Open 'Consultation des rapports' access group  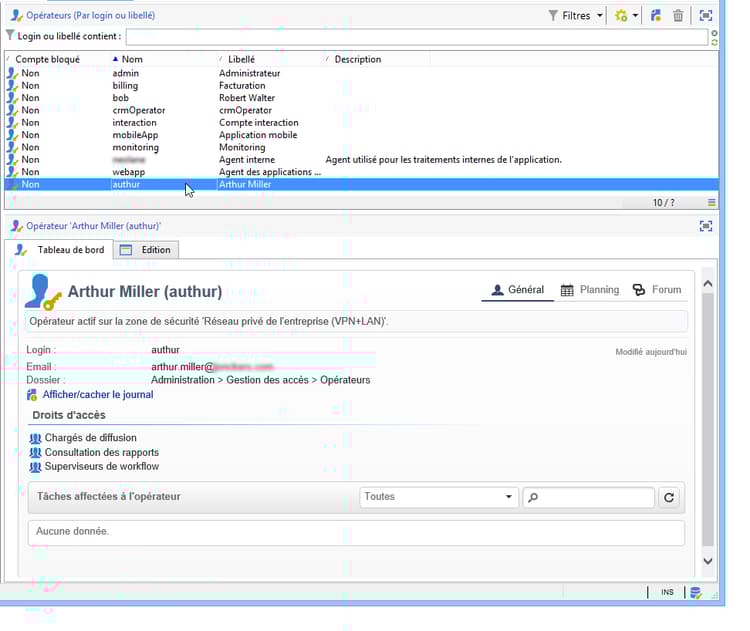pos(101,453)
